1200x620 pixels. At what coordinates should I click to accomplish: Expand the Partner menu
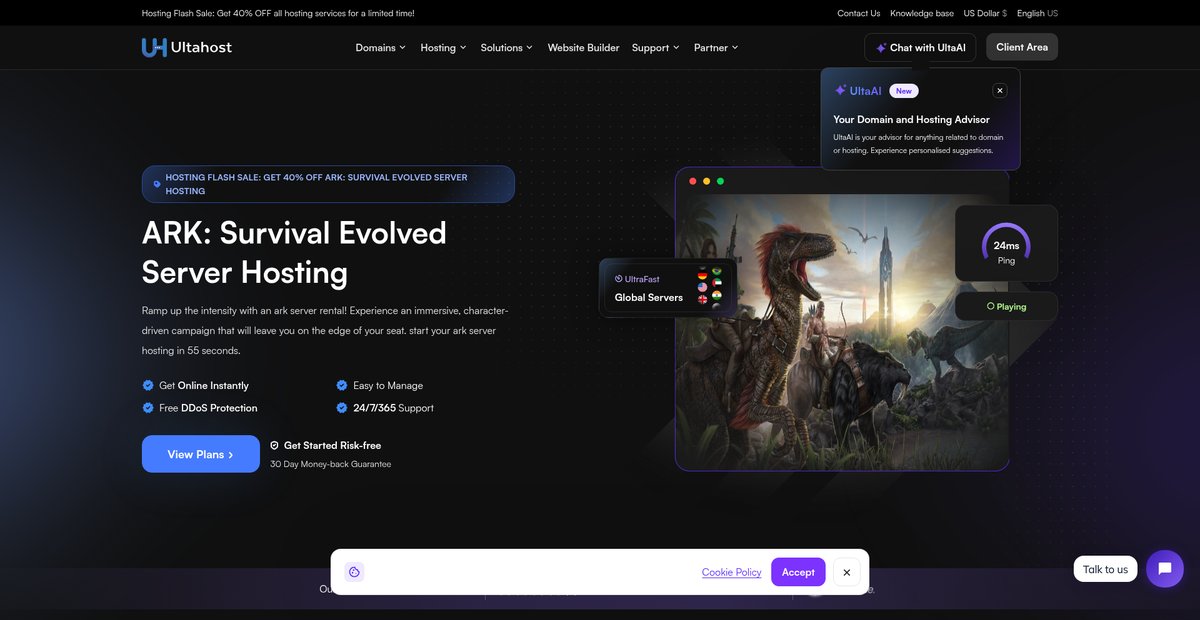point(716,48)
